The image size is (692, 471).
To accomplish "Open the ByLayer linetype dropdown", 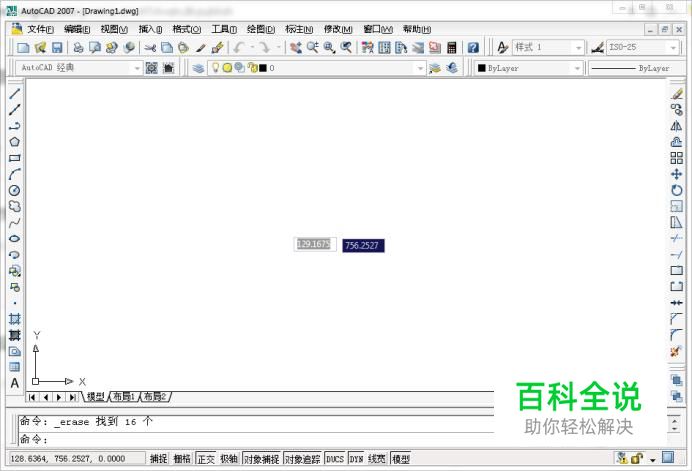I will click(637, 68).
